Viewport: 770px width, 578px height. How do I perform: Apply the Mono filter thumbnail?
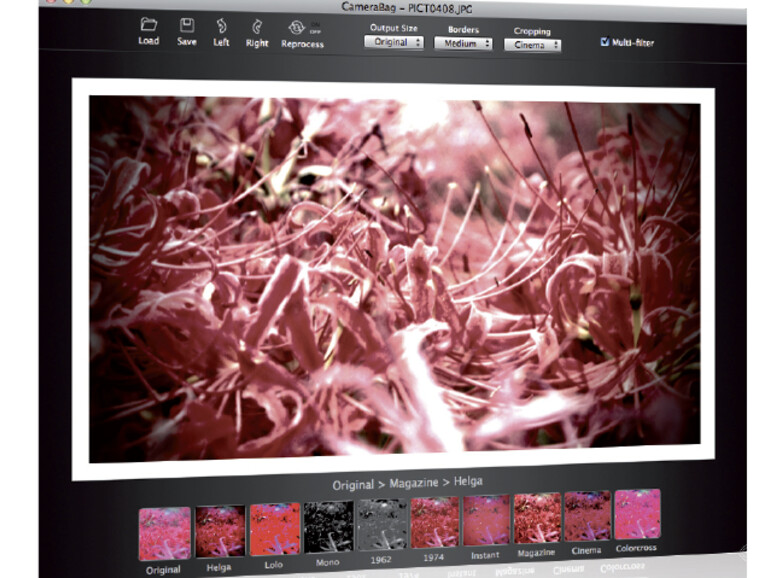[329, 527]
